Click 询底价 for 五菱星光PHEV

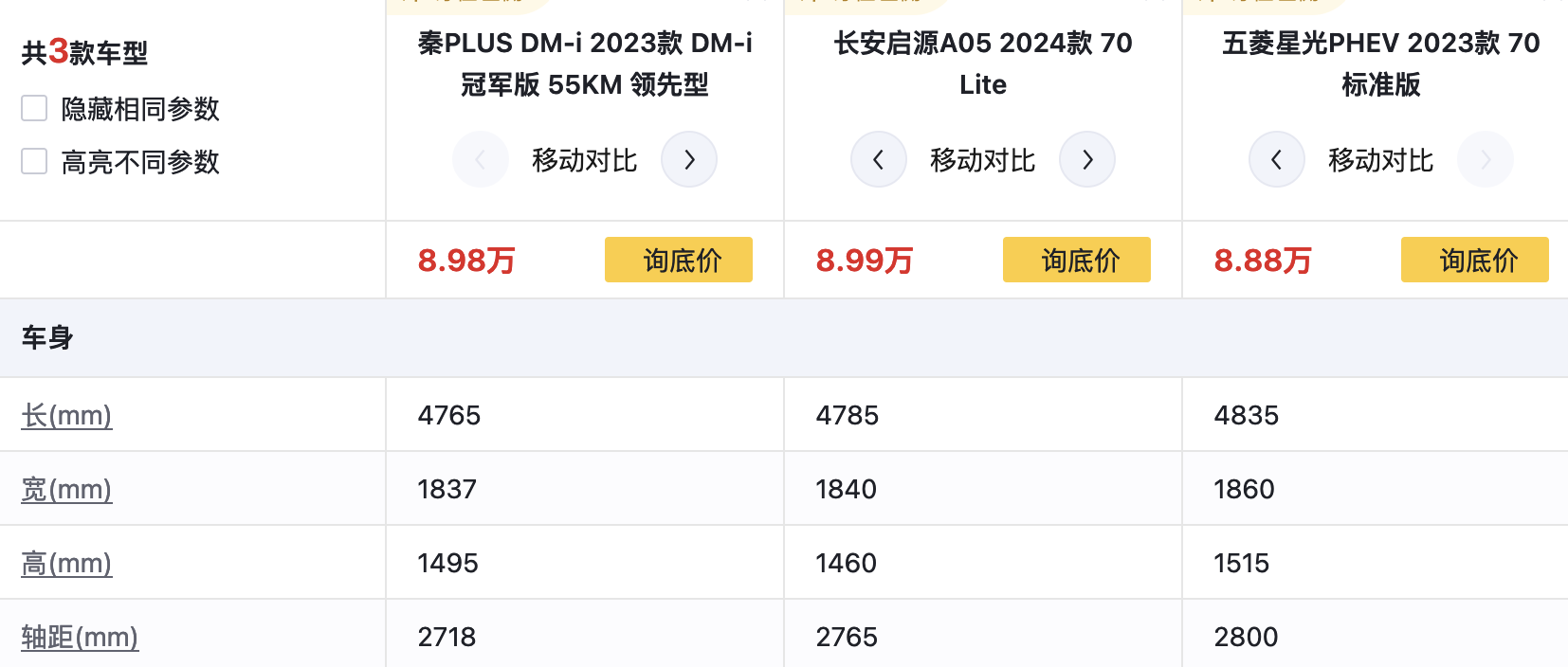[x=1475, y=260]
